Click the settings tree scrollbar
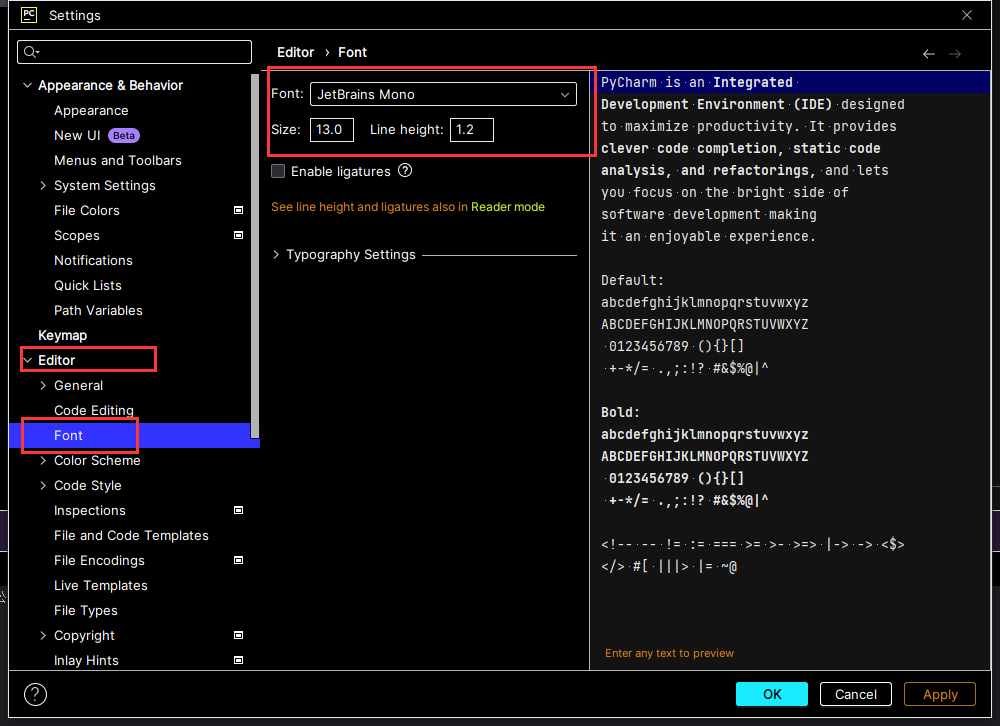 tap(255, 255)
